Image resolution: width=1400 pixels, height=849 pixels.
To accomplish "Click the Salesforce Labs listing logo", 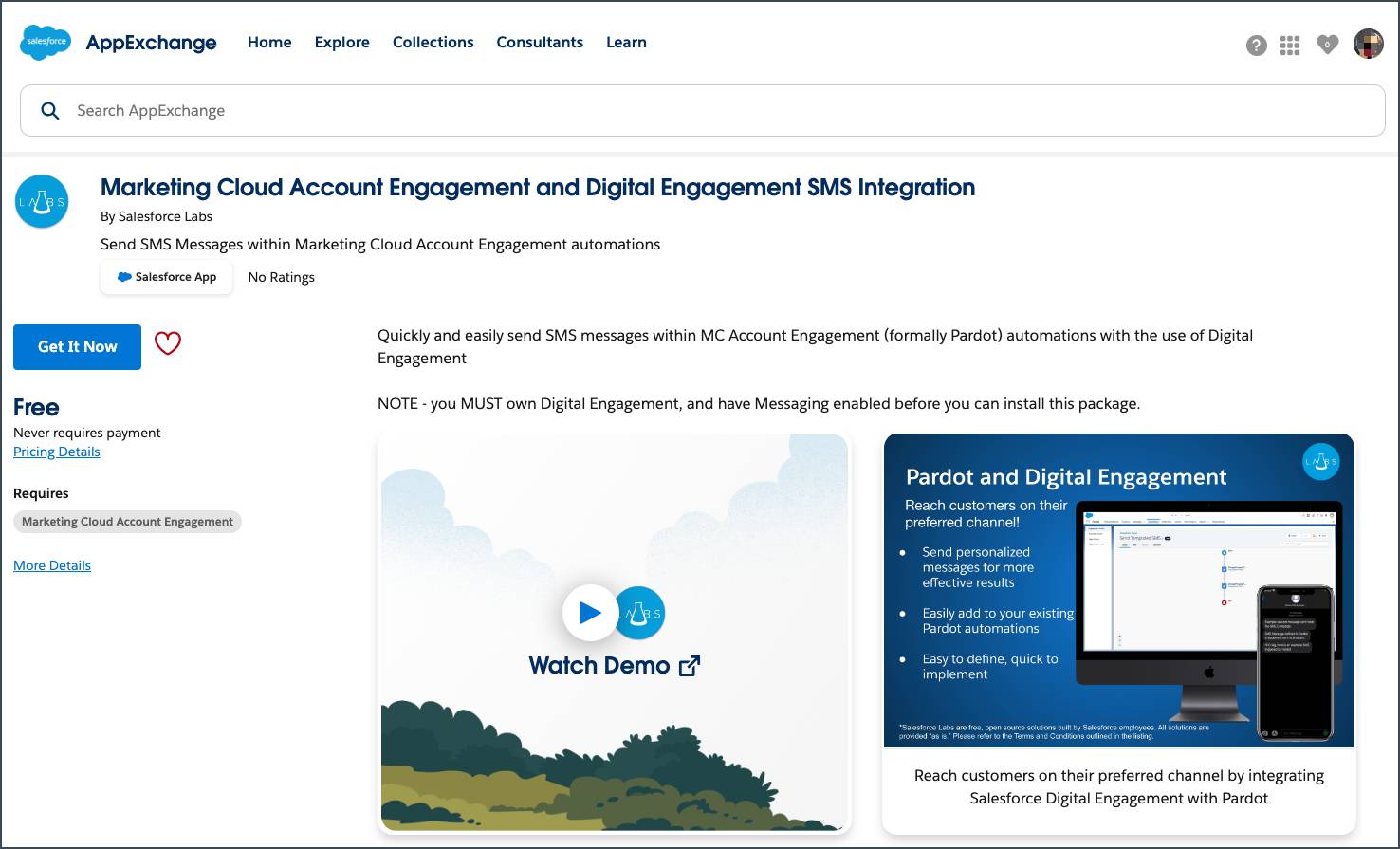I will pyautogui.click(x=42, y=201).
